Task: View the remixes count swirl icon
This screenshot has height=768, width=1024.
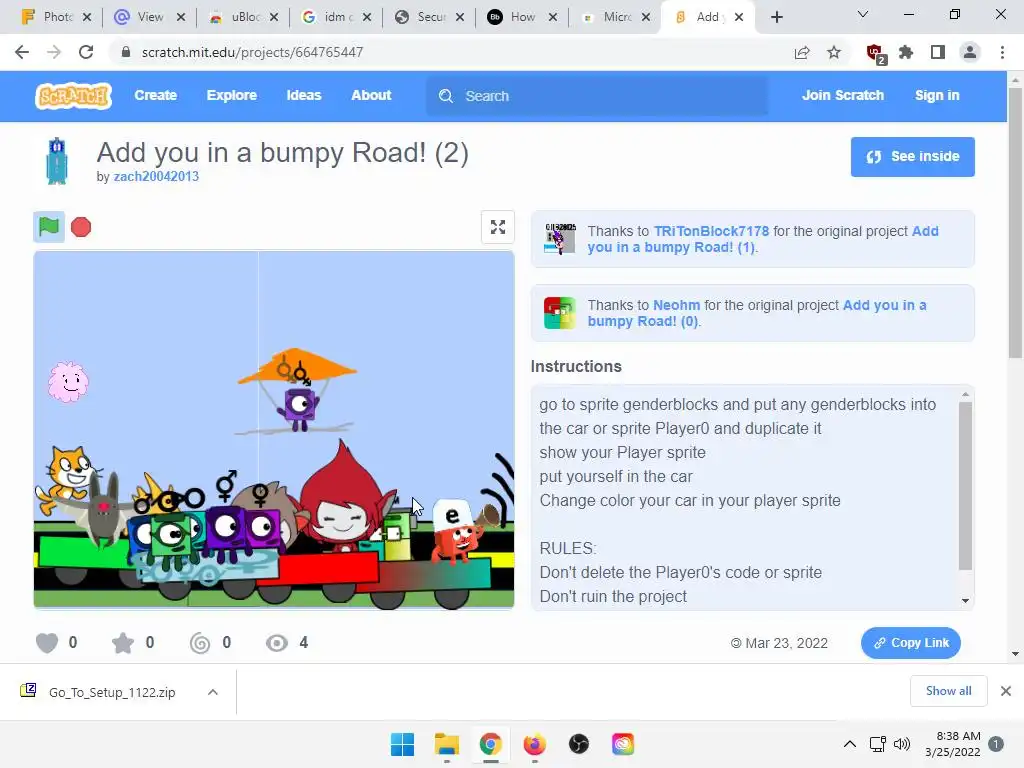Action: coord(200,643)
